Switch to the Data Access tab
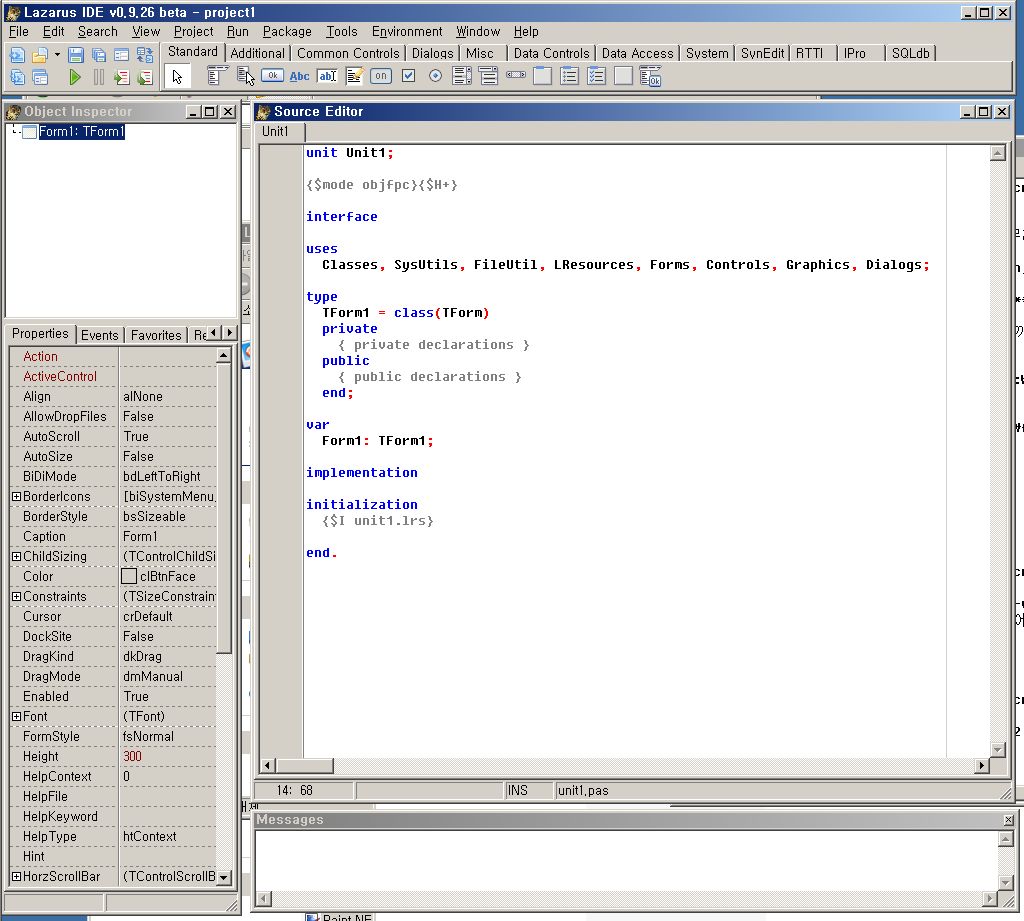The height and width of the screenshot is (921, 1024). click(x=637, y=54)
